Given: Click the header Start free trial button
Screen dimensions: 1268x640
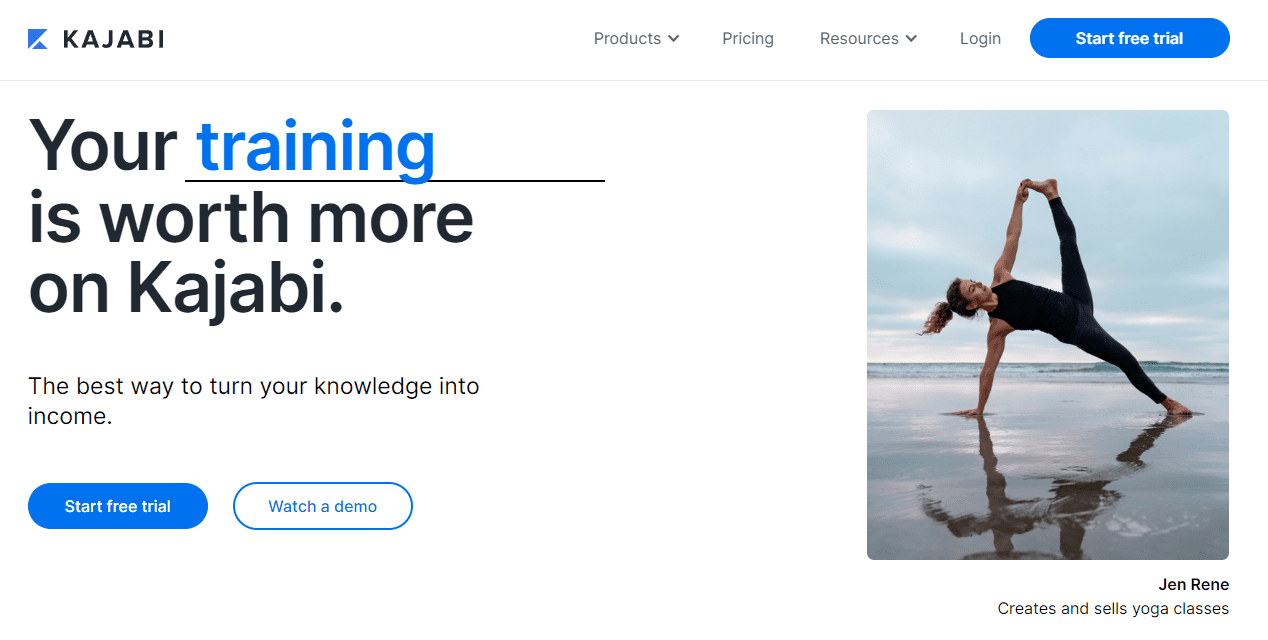Looking at the screenshot, I should [1130, 38].
